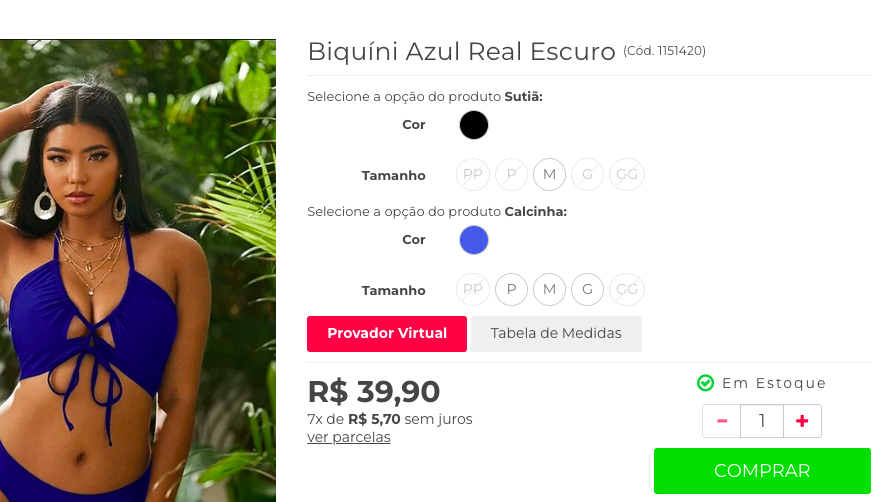The height and width of the screenshot is (502, 883).
Task: Select unavailable GG size for Calcinha
Action: (627, 290)
